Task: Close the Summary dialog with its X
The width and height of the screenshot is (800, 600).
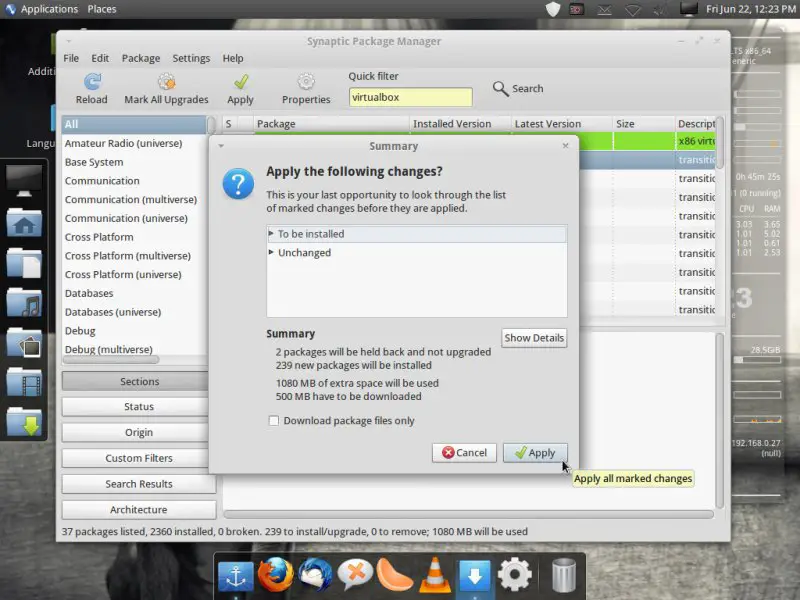Action: [565, 146]
